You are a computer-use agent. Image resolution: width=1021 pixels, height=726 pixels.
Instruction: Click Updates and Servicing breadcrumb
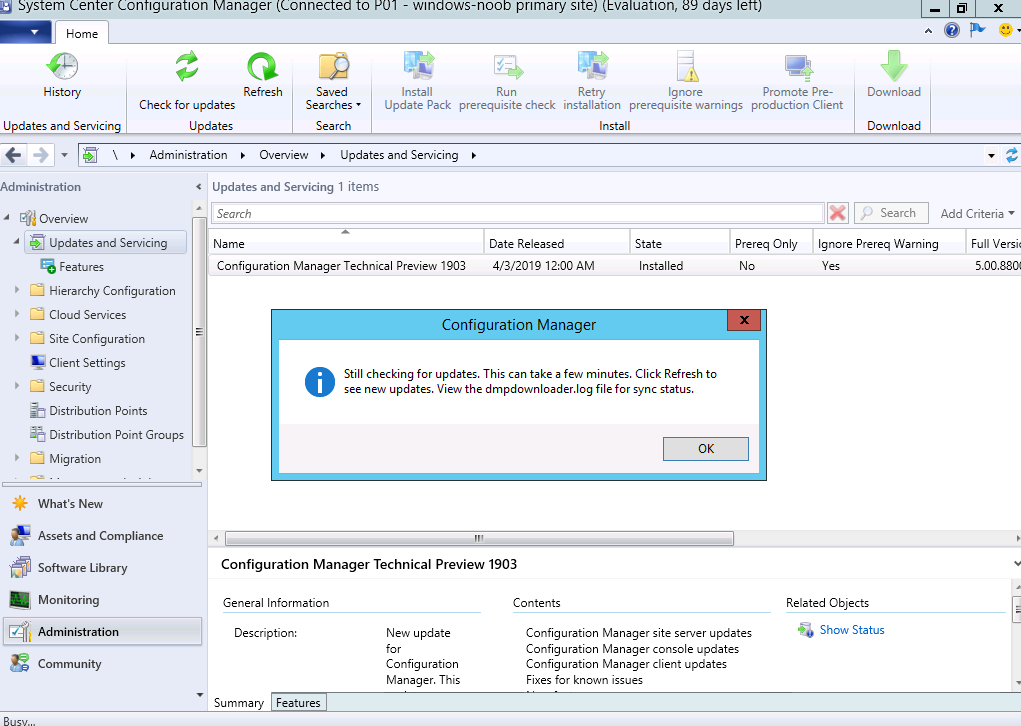(399, 155)
